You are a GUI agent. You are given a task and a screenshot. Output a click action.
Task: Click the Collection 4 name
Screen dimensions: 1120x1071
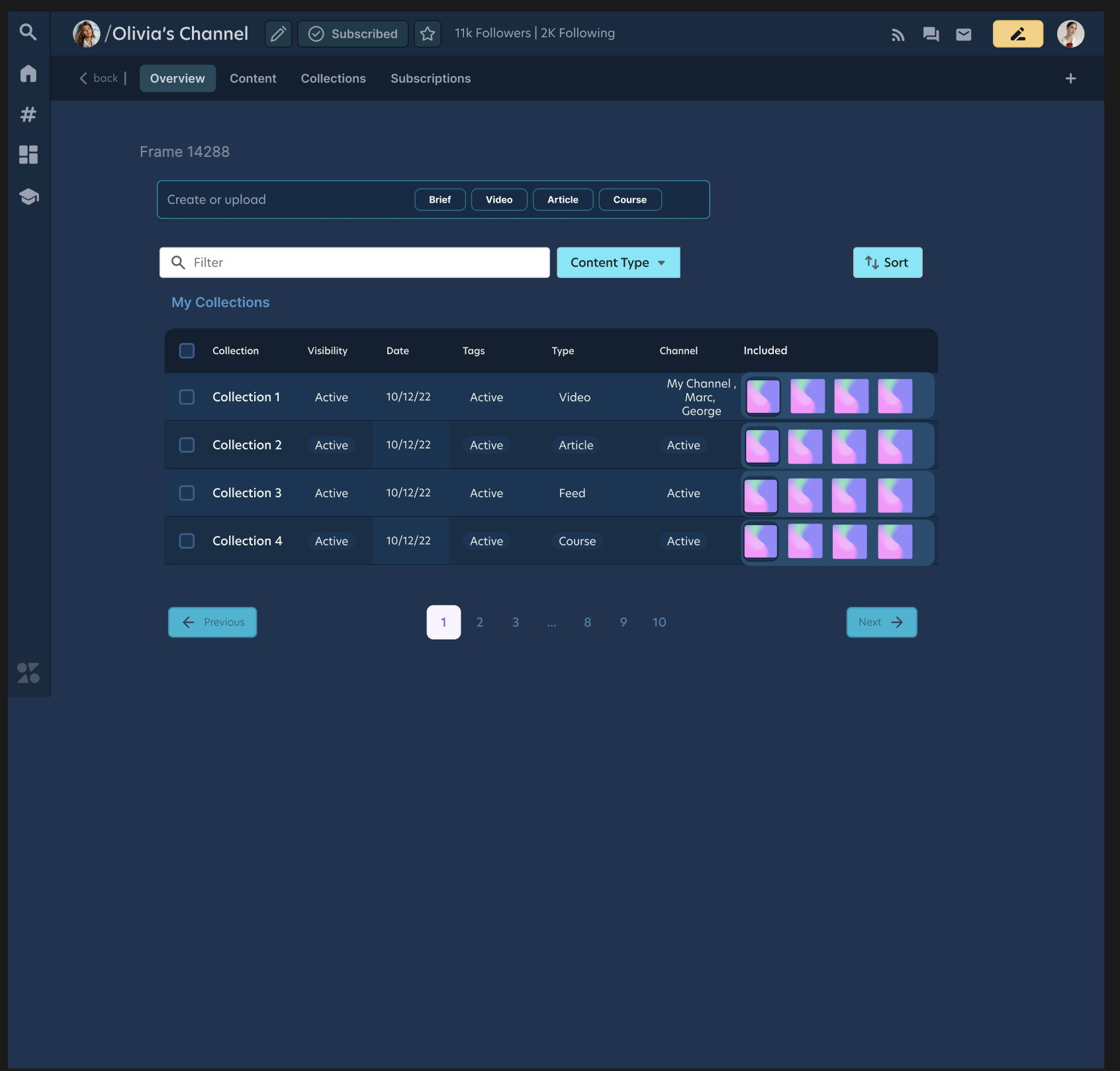(x=248, y=541)
